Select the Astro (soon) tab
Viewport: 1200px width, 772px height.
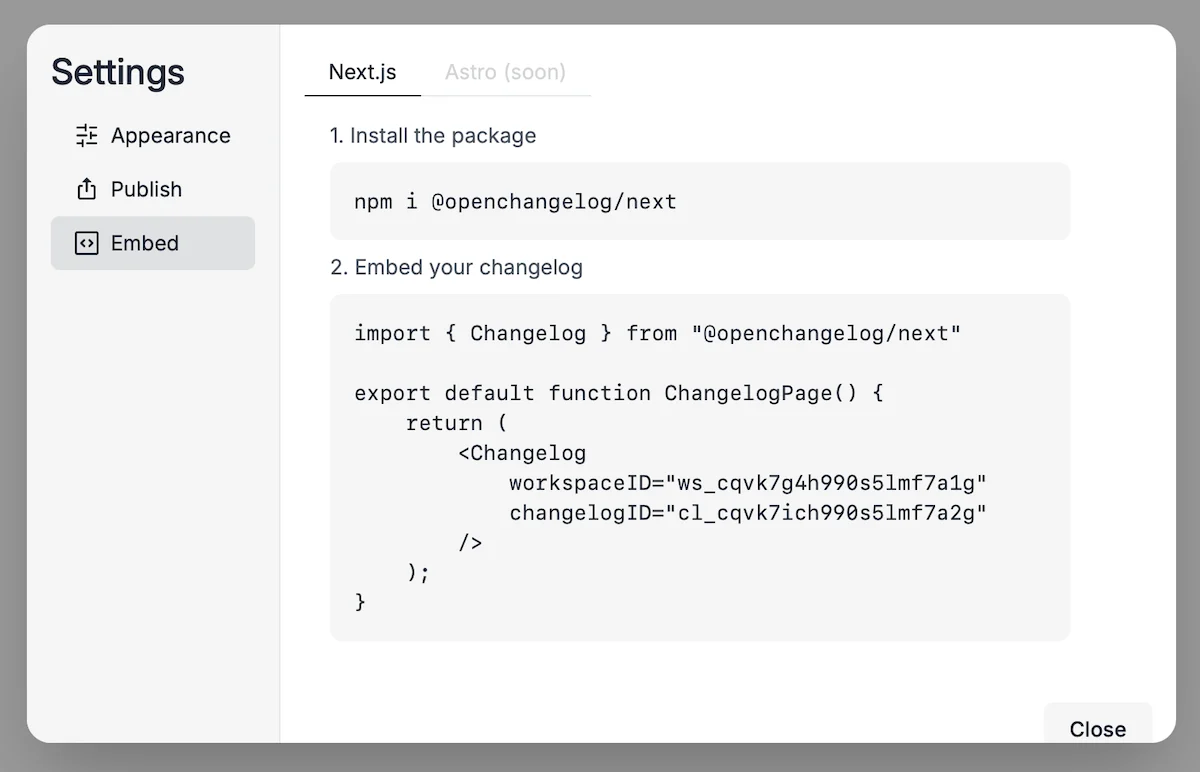point(505,72)
